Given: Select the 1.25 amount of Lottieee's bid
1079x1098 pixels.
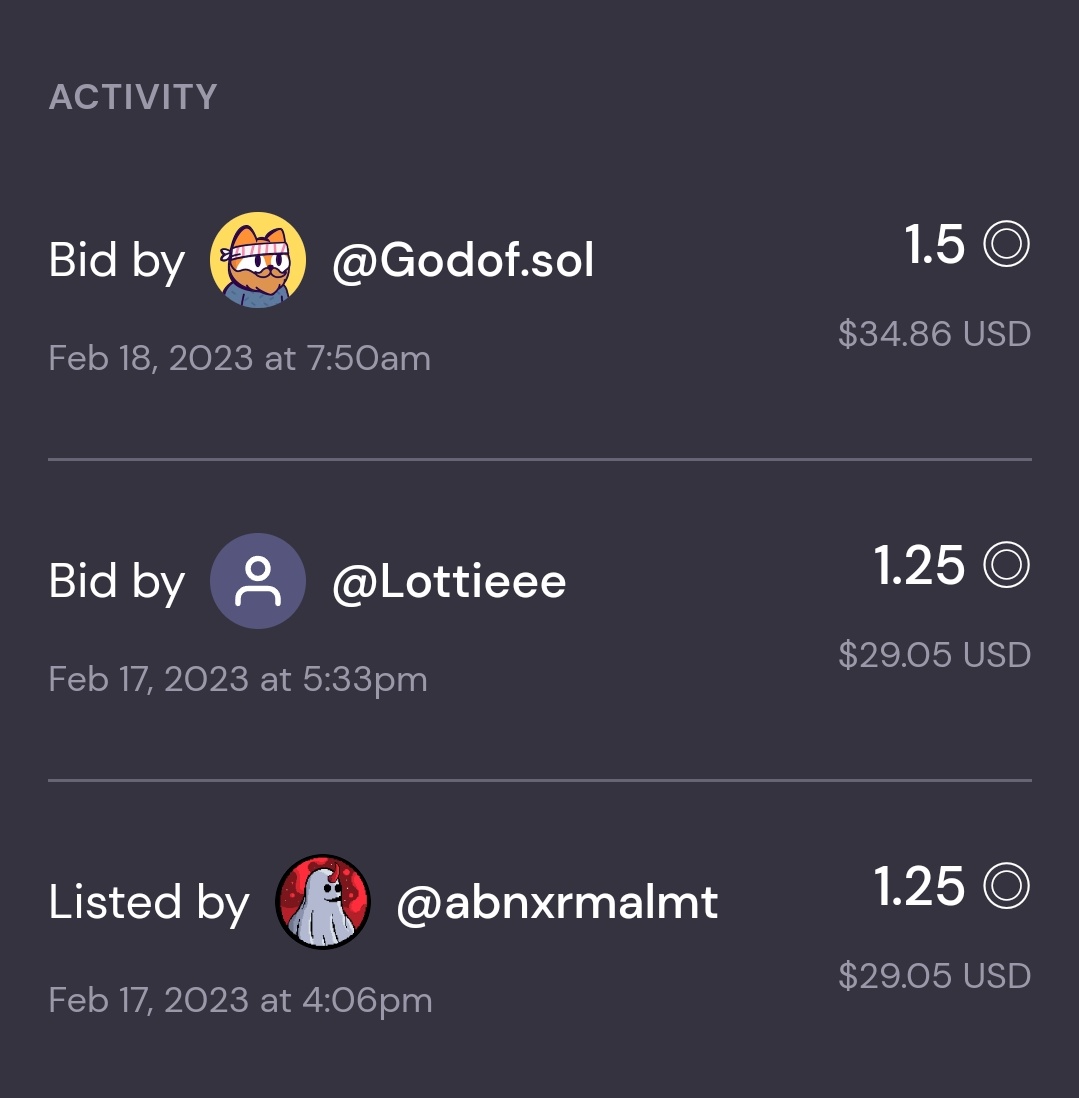Looking at the screenshot, I should coord(919,566).
